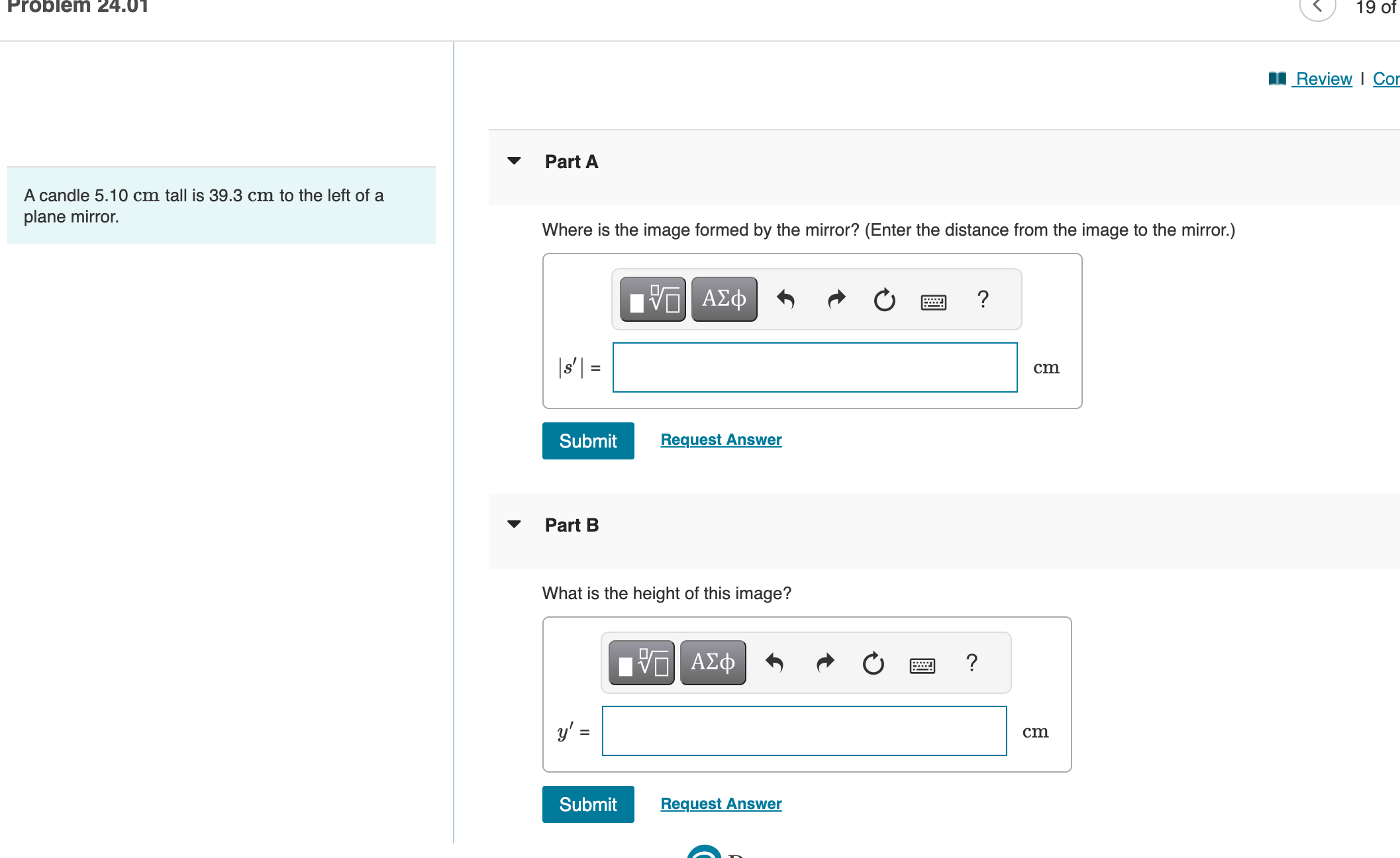Click undo arrow in Part B toolbar
This screenshot has width=1400, height=858.
tap(774, 663)
